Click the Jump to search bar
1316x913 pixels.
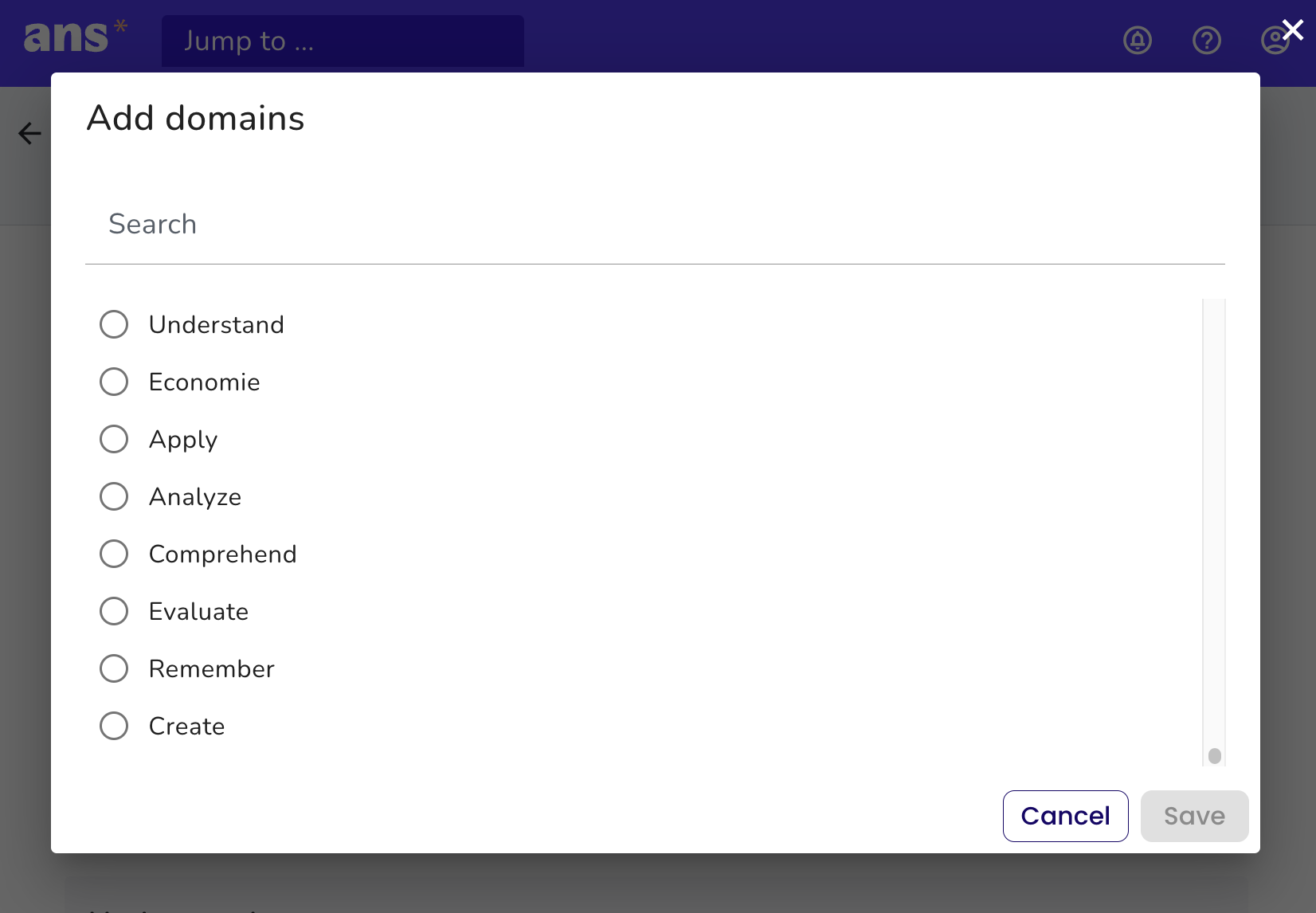[343, 41]
